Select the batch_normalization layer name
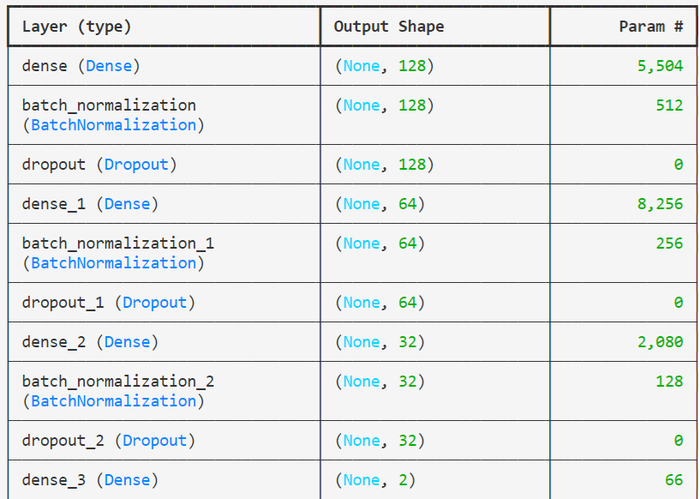 click(x=109, y=105)
